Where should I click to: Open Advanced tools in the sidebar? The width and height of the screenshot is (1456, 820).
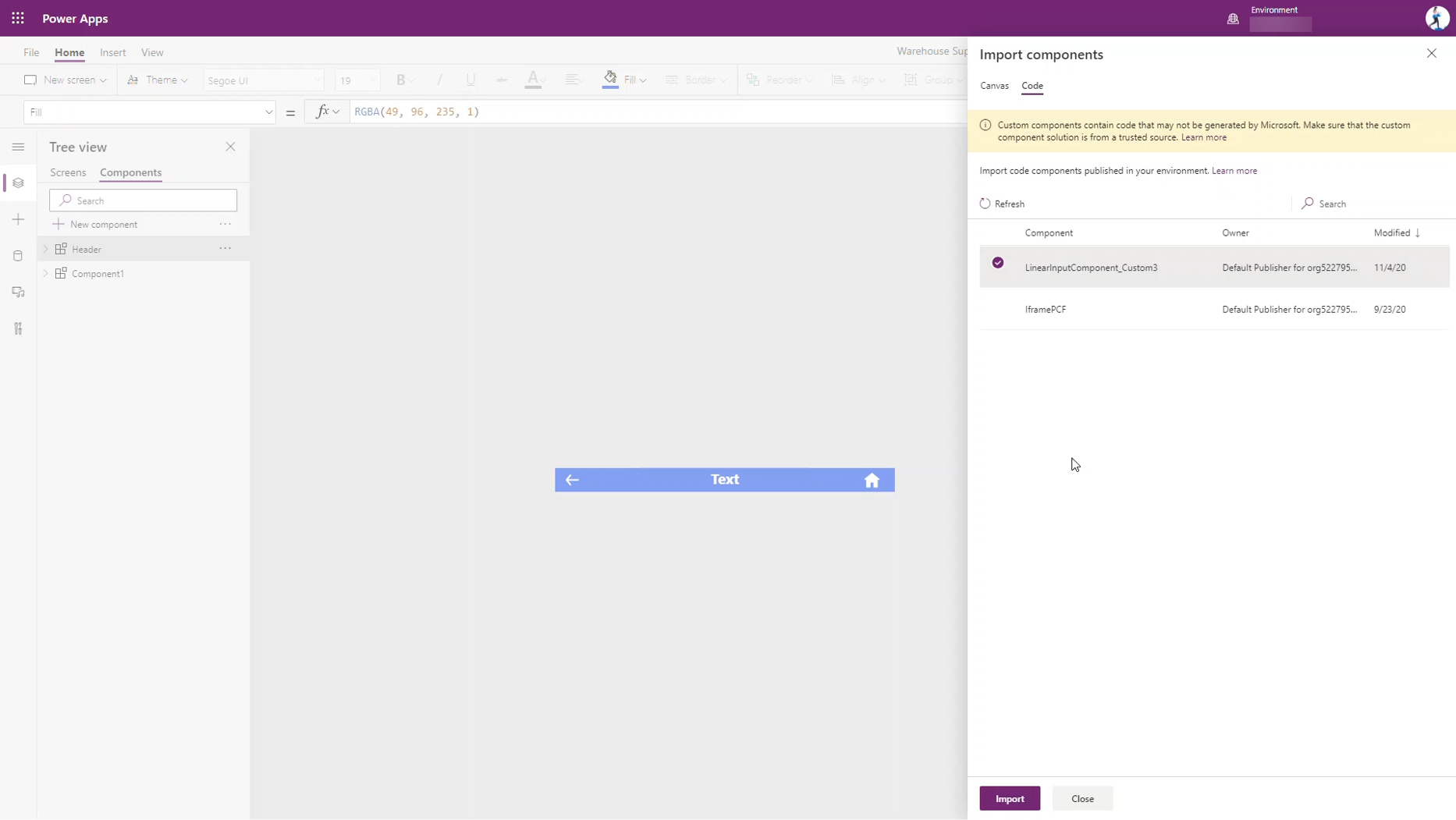click(x=17, y=328)
